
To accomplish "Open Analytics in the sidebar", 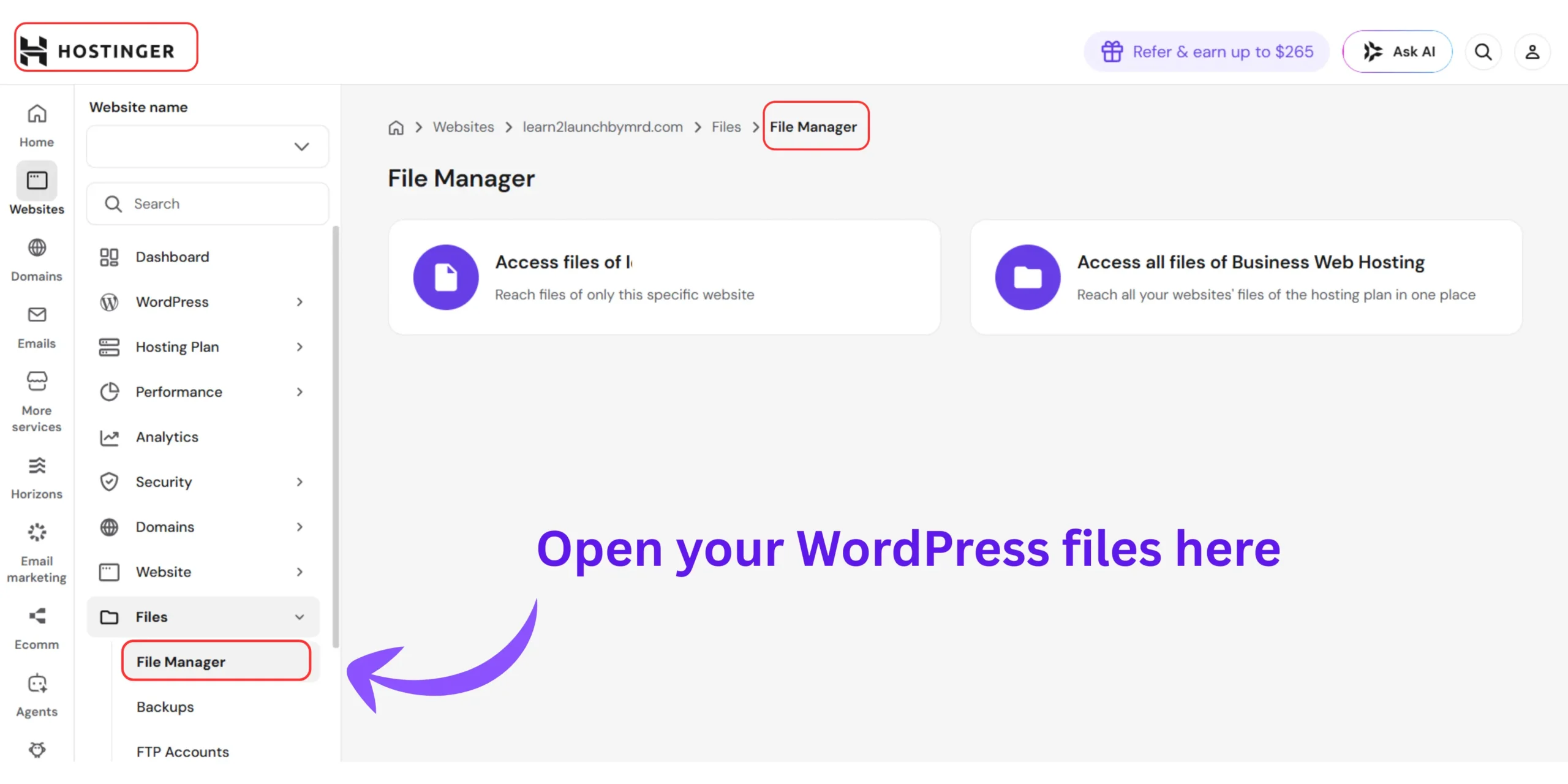I will pyautogui.click(x=203, y=437).
